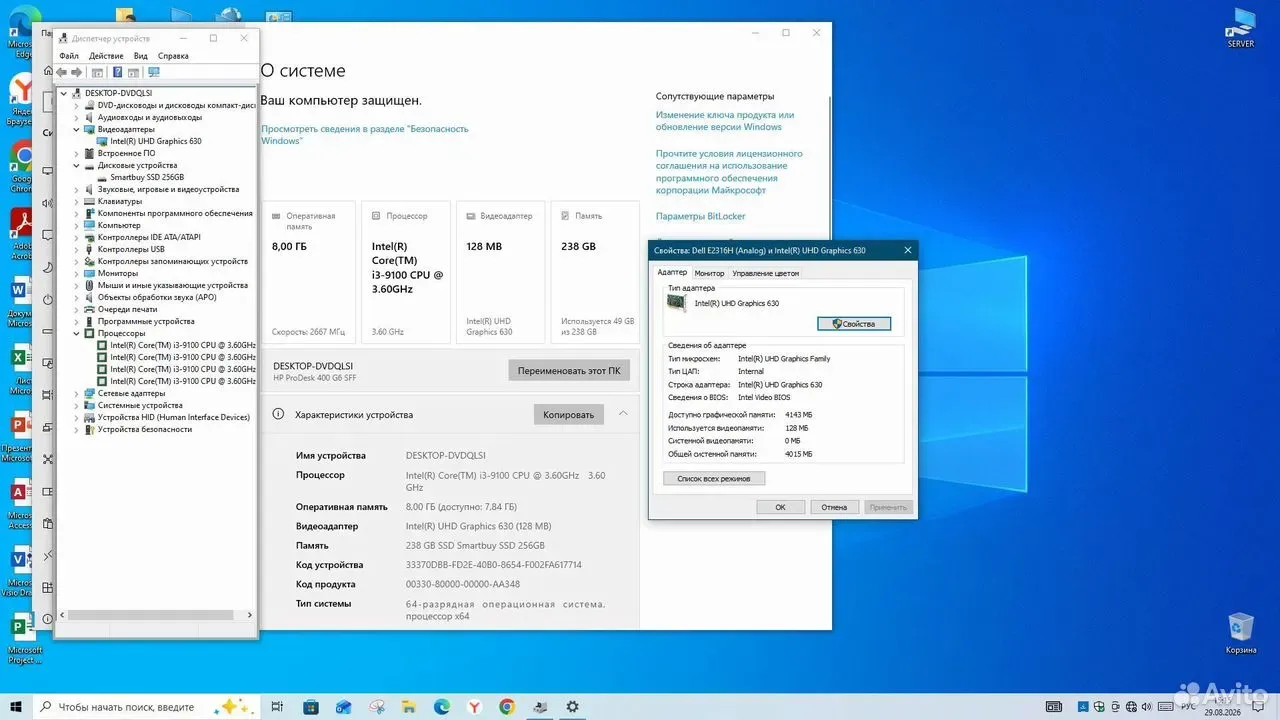This screenshot has width=1280, height=720.
Task: Open the Word desktop shortcut
Action: (x=21, y=301)
